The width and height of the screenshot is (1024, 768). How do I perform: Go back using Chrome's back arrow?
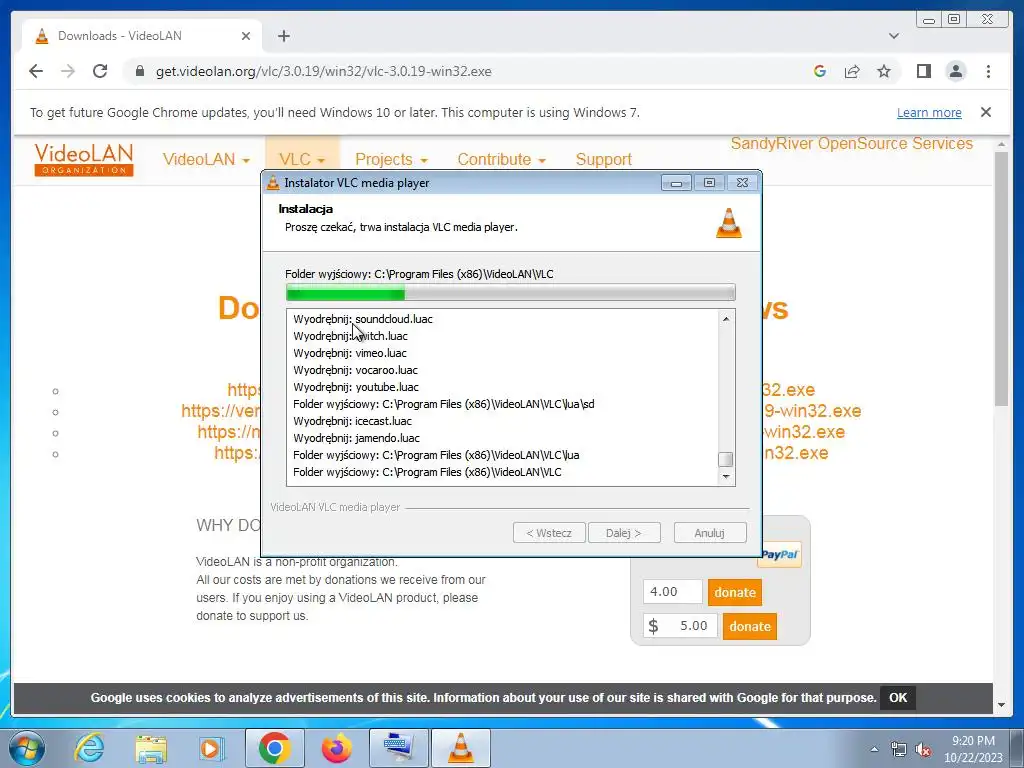click(x=36, y=71)
